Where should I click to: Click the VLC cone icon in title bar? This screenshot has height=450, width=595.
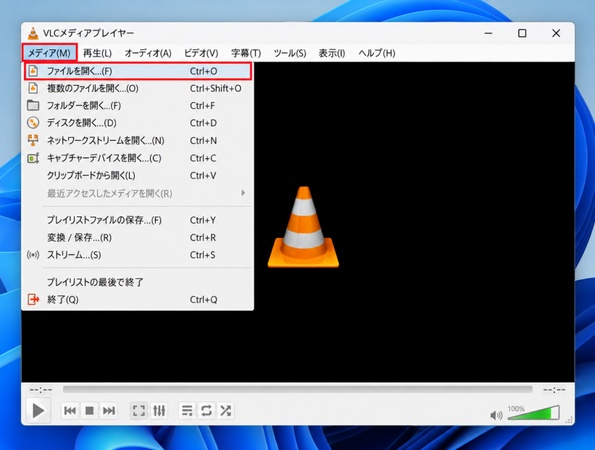coord(33,33)
